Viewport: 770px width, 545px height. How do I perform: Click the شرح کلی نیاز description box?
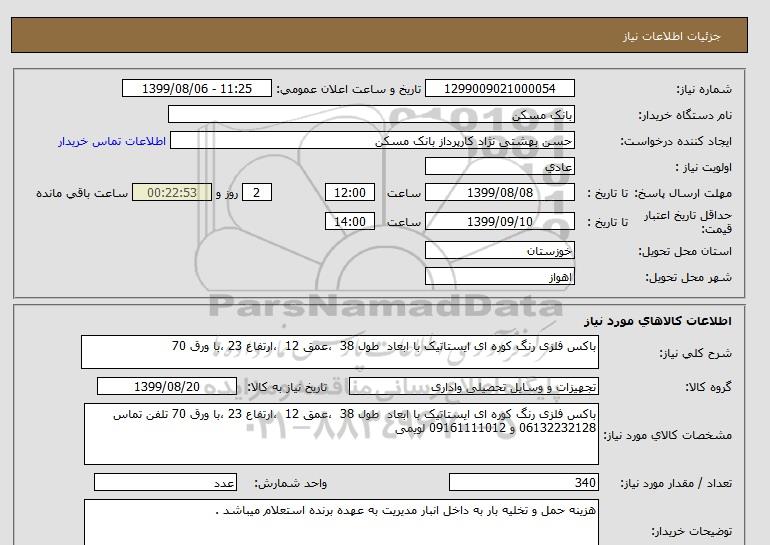point(339,353)
